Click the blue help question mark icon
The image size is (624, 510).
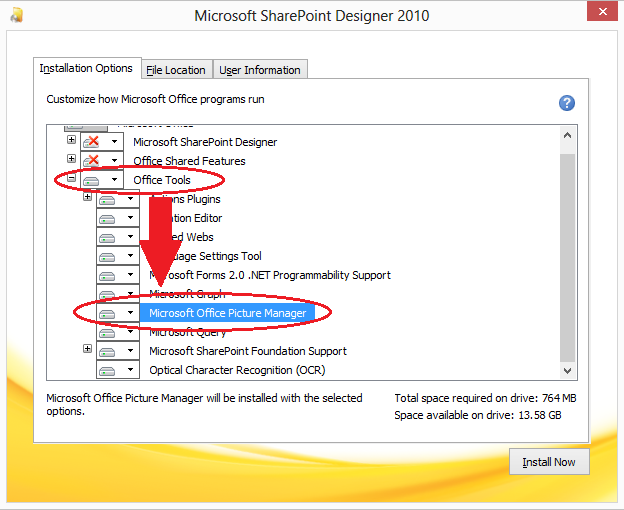coord(566,103)
